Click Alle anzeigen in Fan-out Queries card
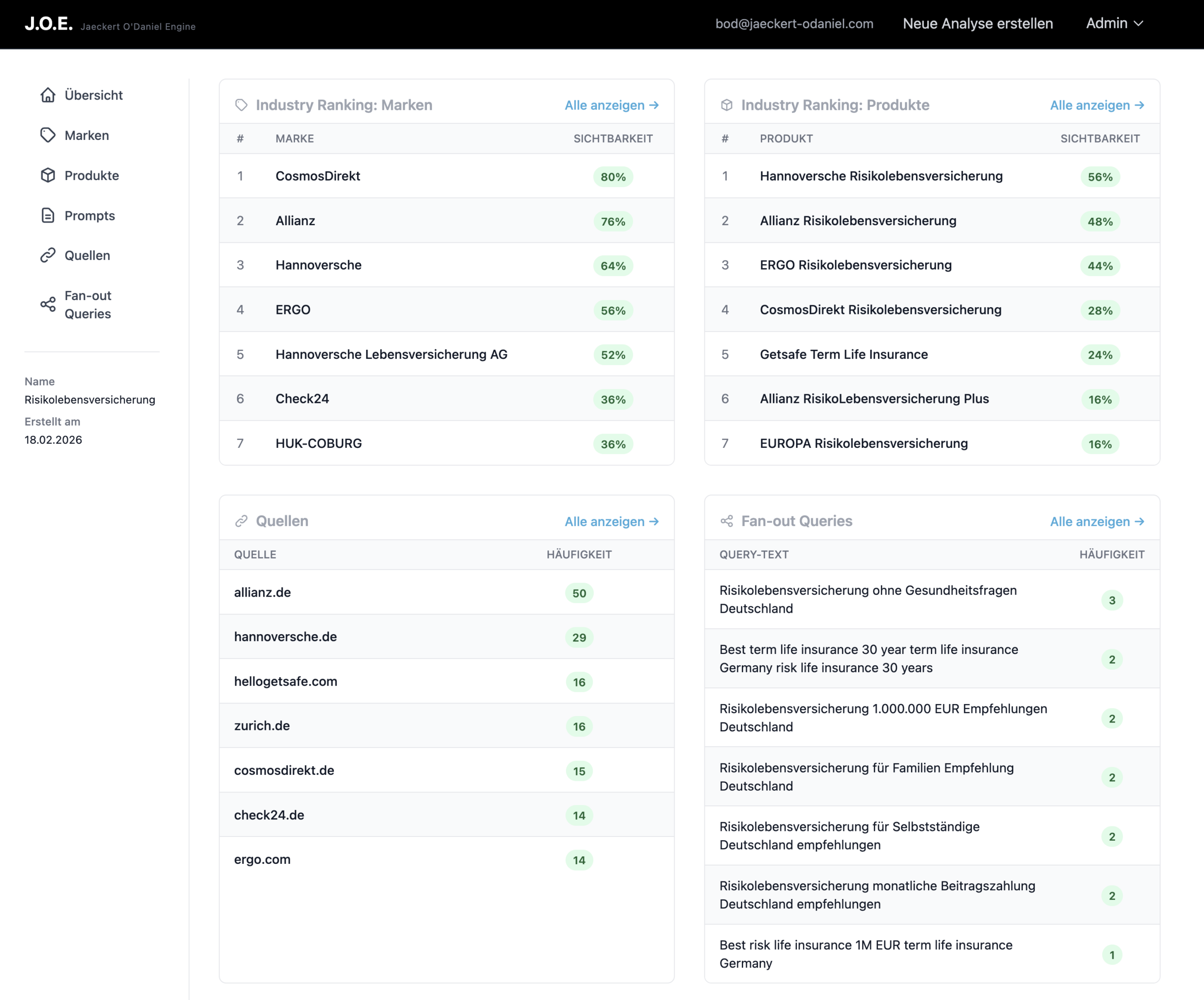Viewport: 1204px width, 1000px height. [x=1096, y=522]
